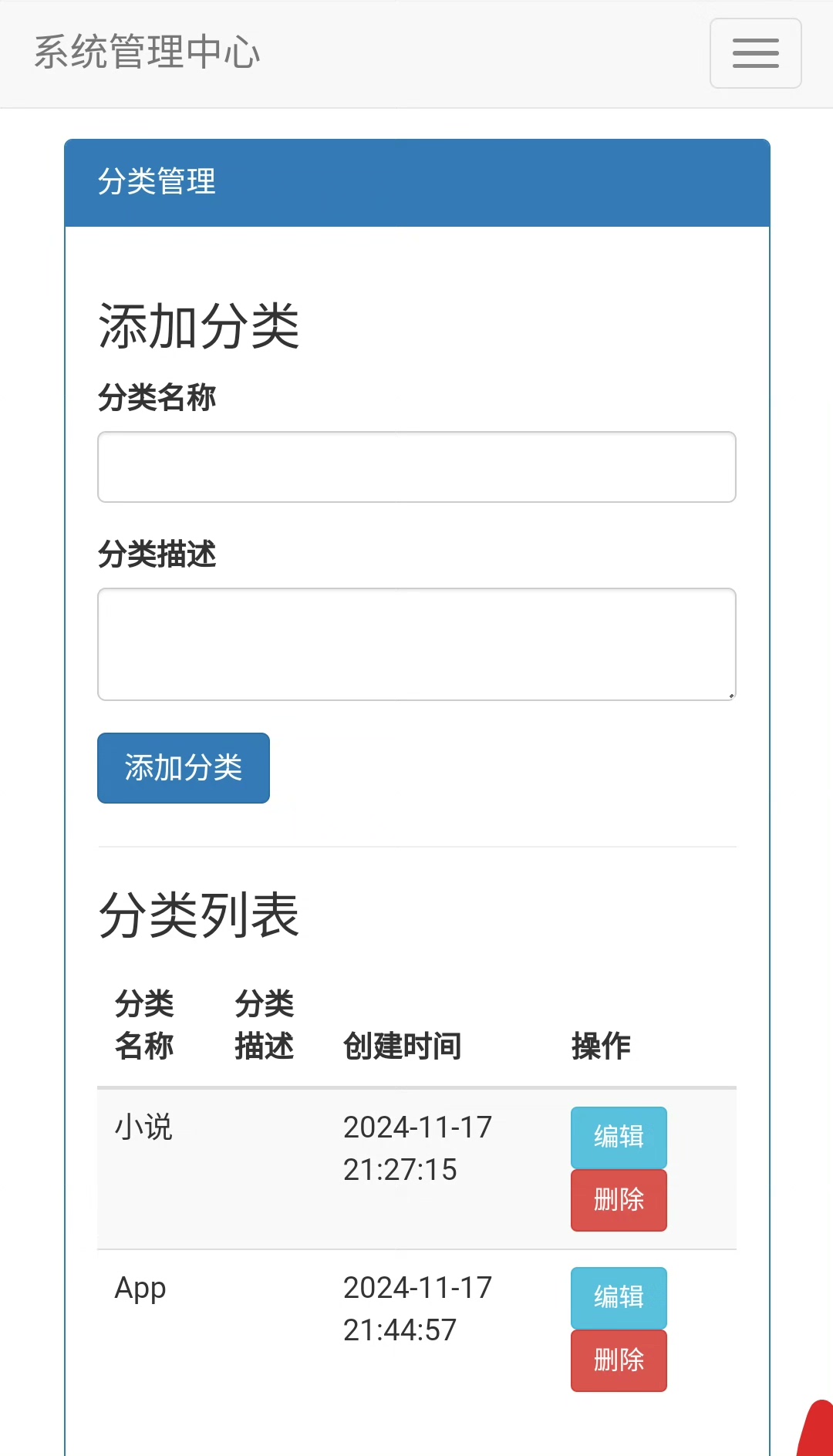
Task: Click the 创建时间 column header
Action: (x=402, y=1046)
